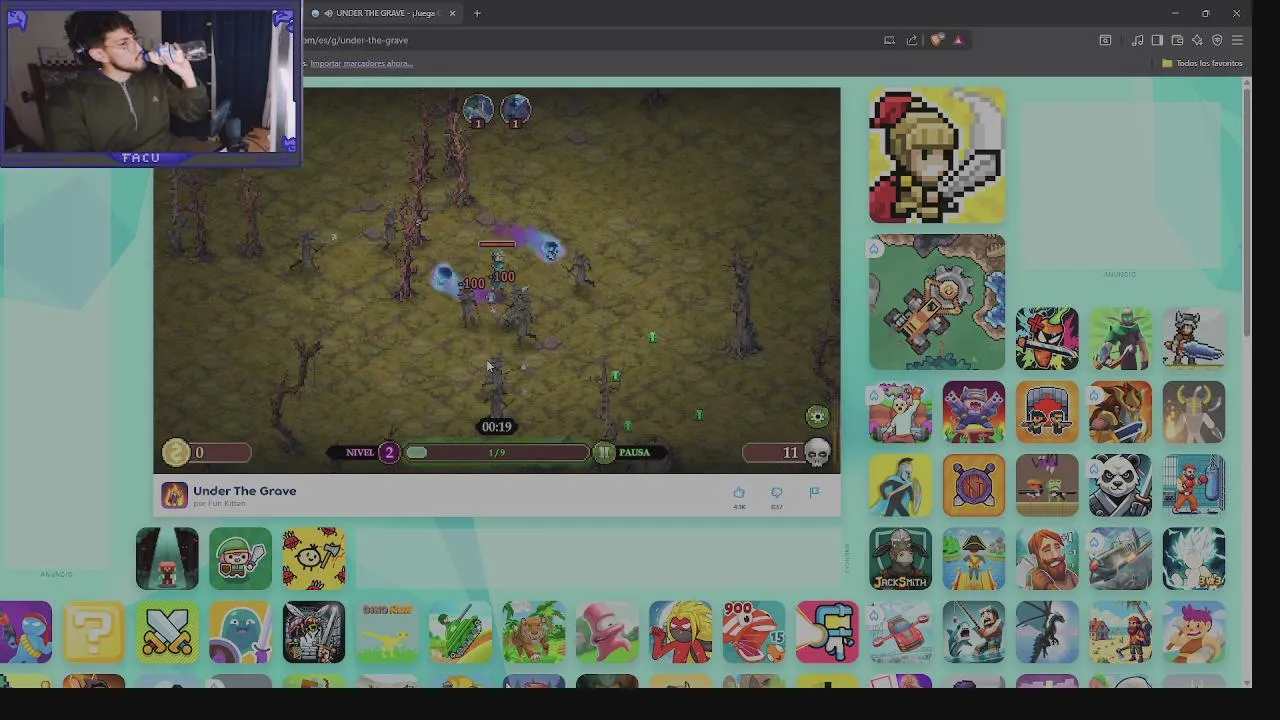Image resolution: width=1280 pixels, height=720 pixels.
Task: Open the music playlist toolbar icon
Action: tap(1137, 40)
